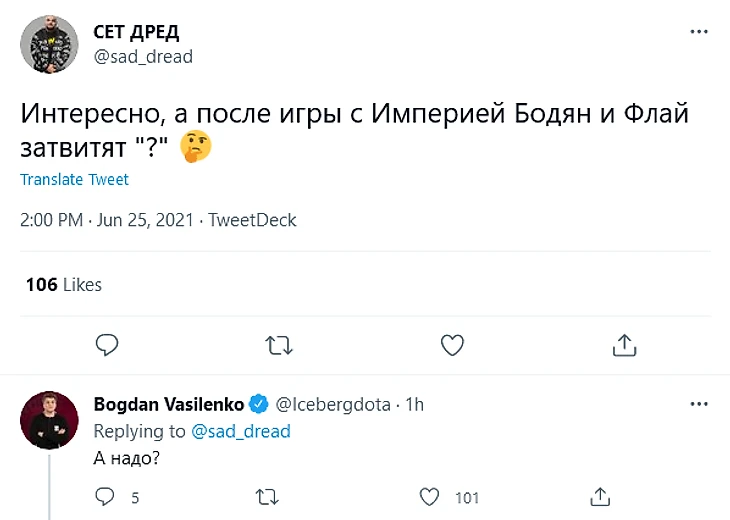Share Bogdan Vasilenko's reply
Screen dimensions: 730x520
[600, 497]
